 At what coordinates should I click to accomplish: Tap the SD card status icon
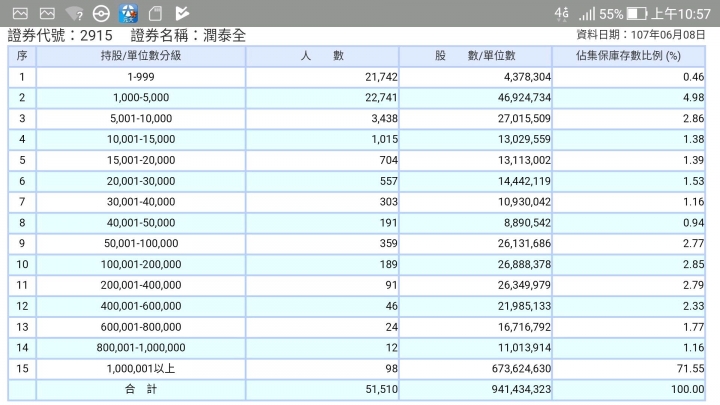[x=155, y=14]
